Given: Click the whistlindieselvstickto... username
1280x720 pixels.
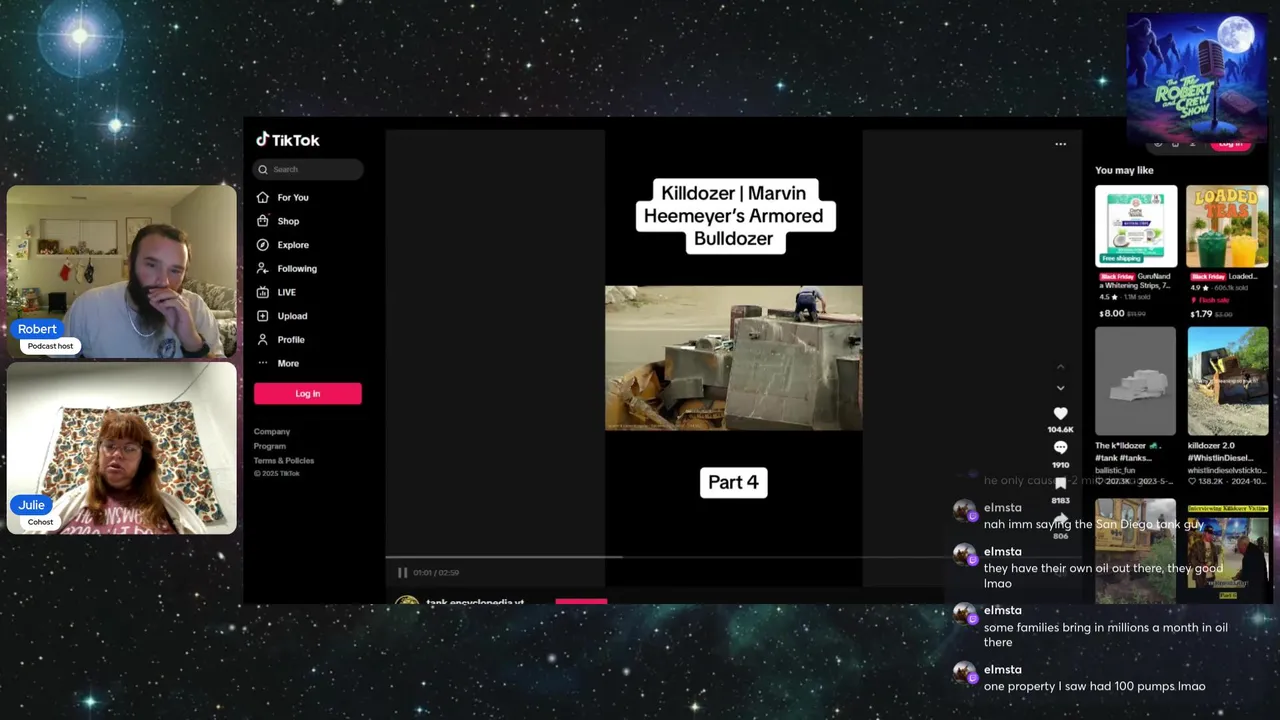Looking at the screenshot, I should point(1226,470).
